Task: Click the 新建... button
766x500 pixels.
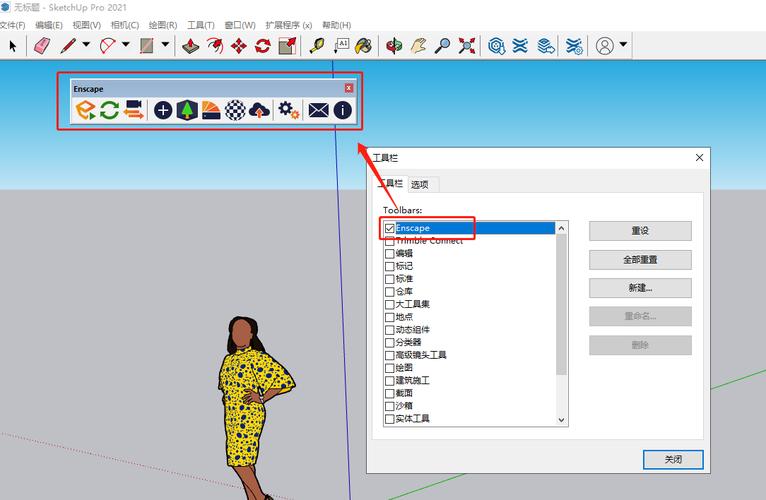Action: [x=640, y=288]
